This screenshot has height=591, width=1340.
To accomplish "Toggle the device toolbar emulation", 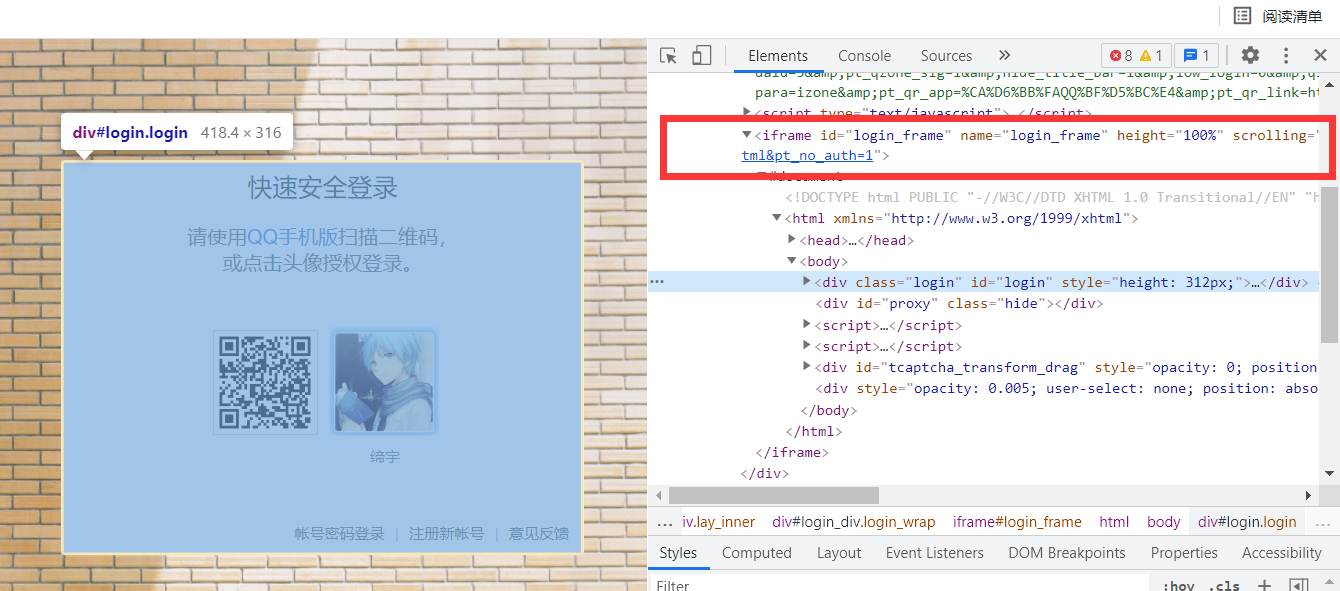I will point(701,55).
